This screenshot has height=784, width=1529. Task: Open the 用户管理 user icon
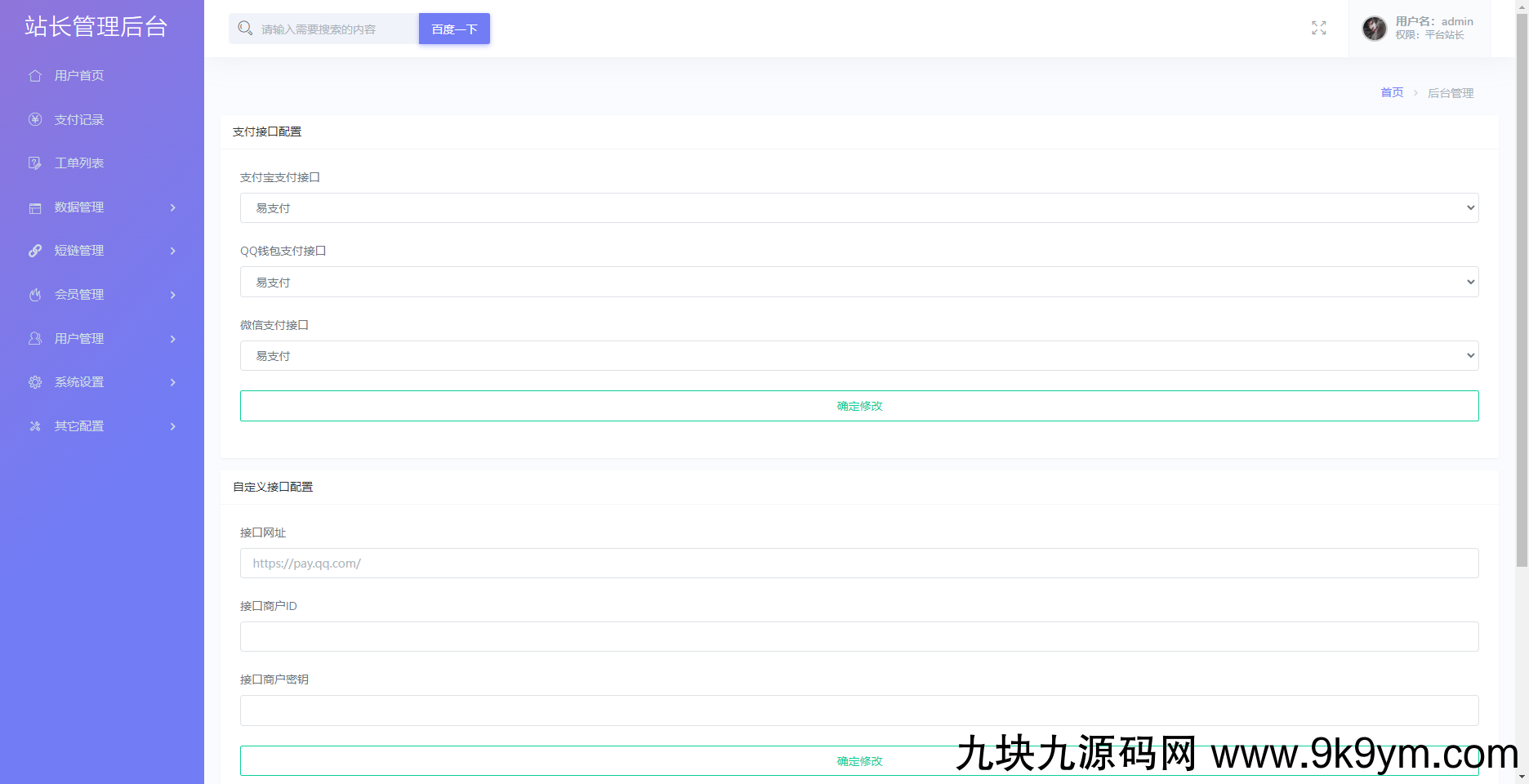(34, 338)
